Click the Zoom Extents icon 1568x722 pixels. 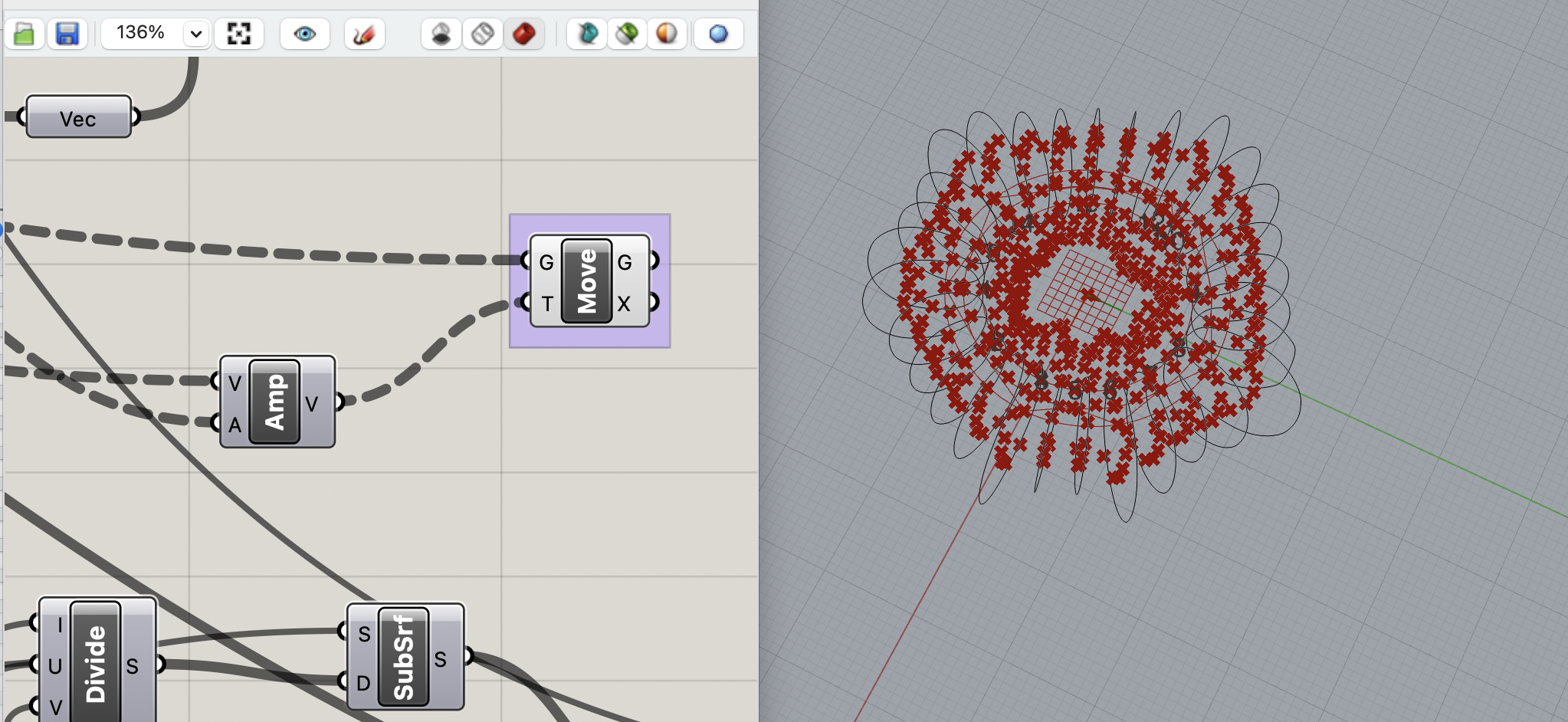click(x=239, y=34)
